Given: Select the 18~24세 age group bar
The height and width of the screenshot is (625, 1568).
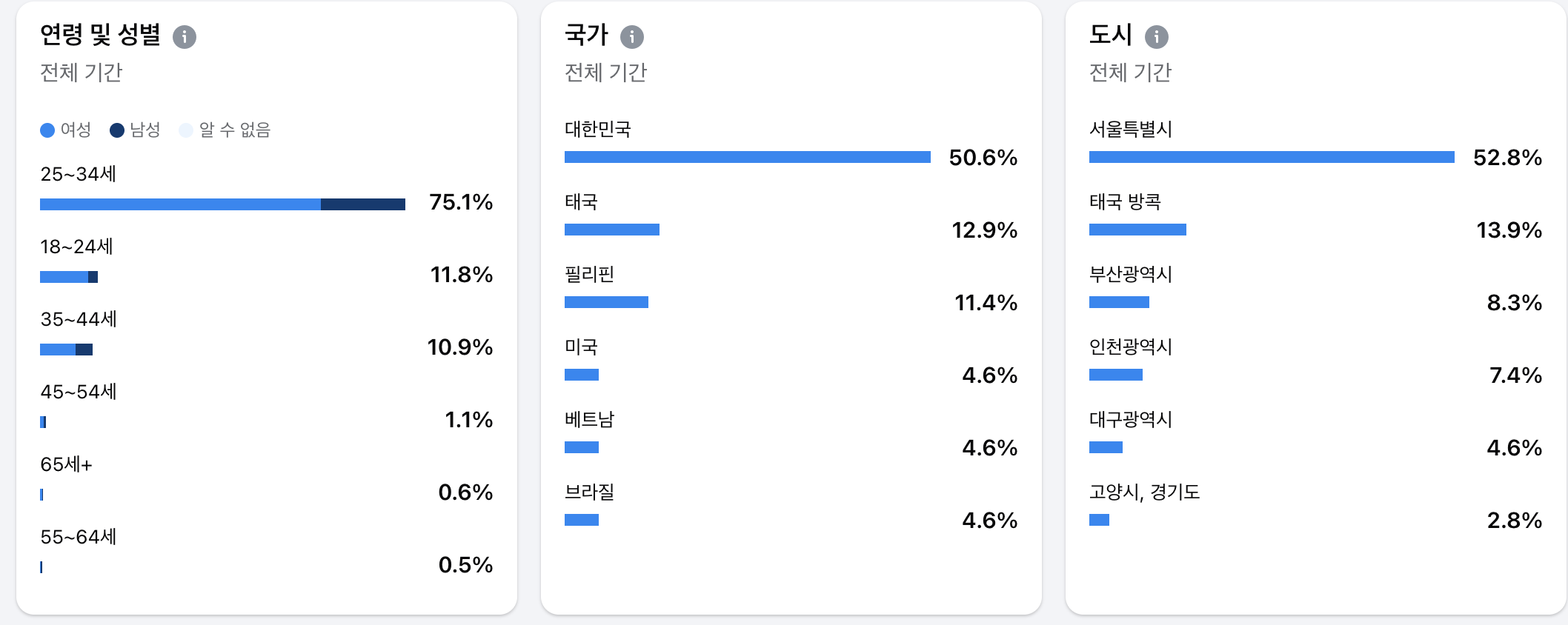Looking at the screenshot, I should pyautogui.click(x=69, y=277).
